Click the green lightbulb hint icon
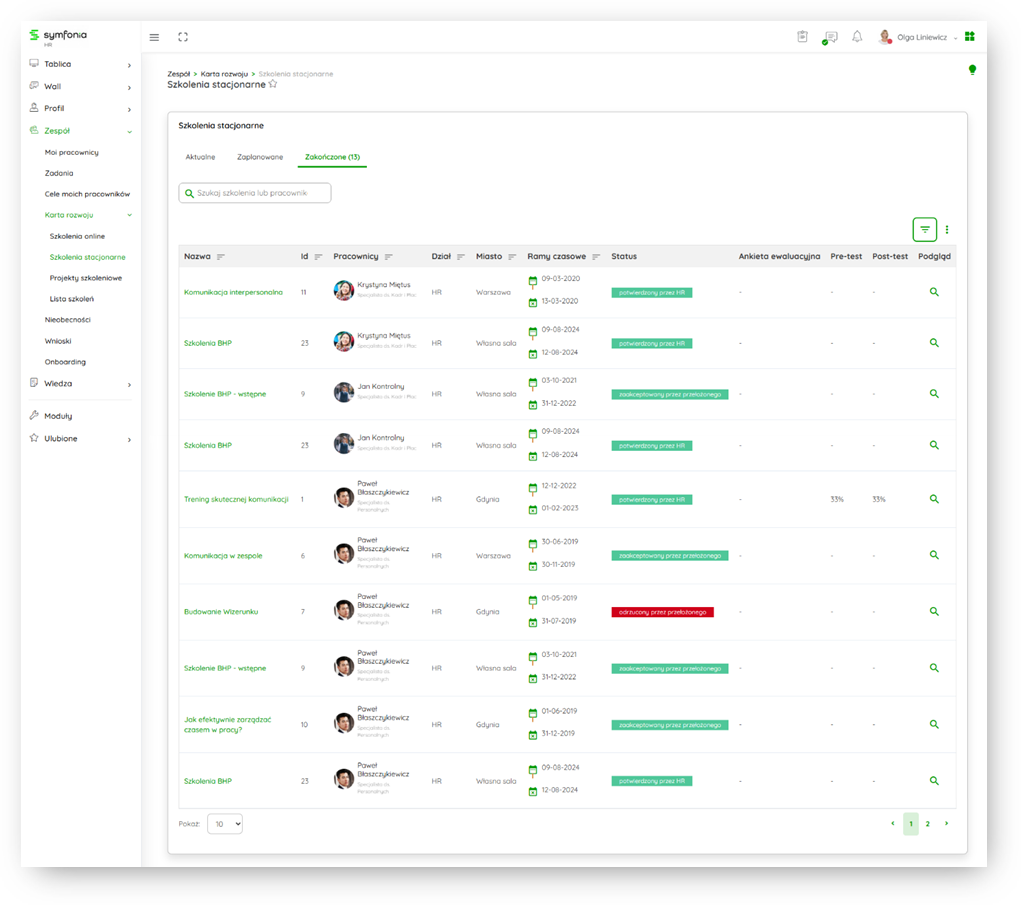Viewport: 1021px width, 905px height. (972, 70)
